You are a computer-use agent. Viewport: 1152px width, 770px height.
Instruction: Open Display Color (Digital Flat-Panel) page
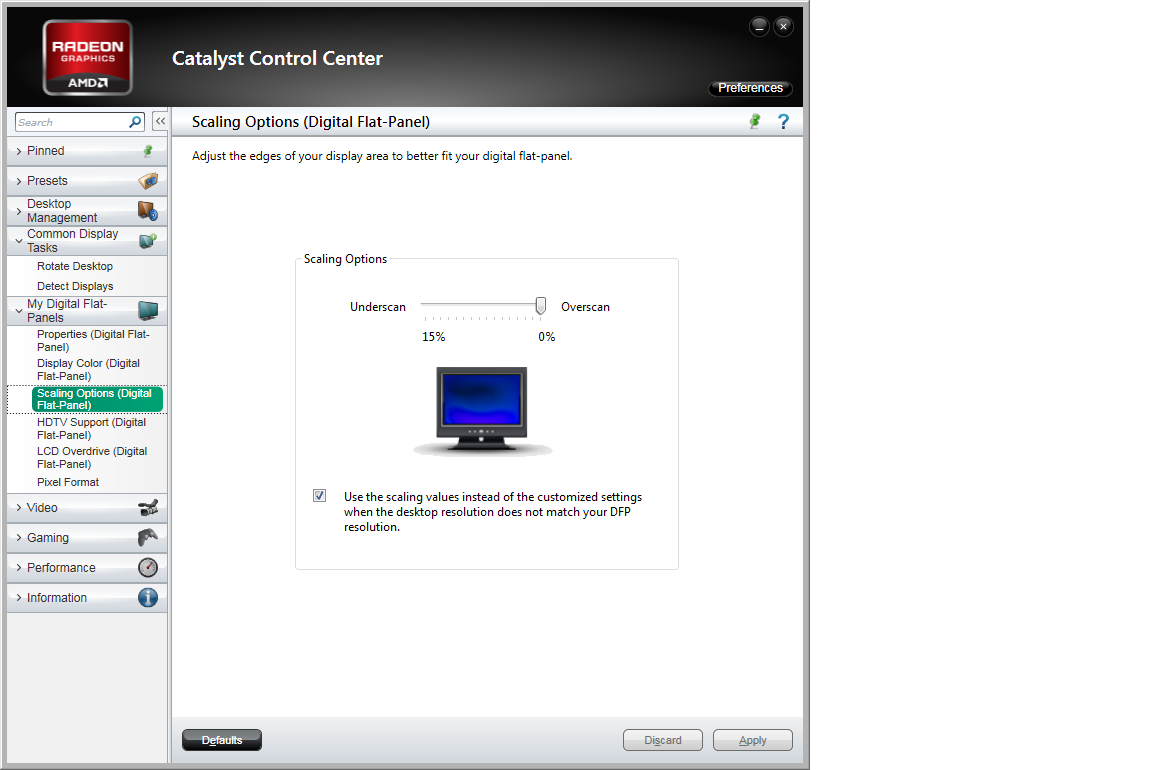pos(88,370)
